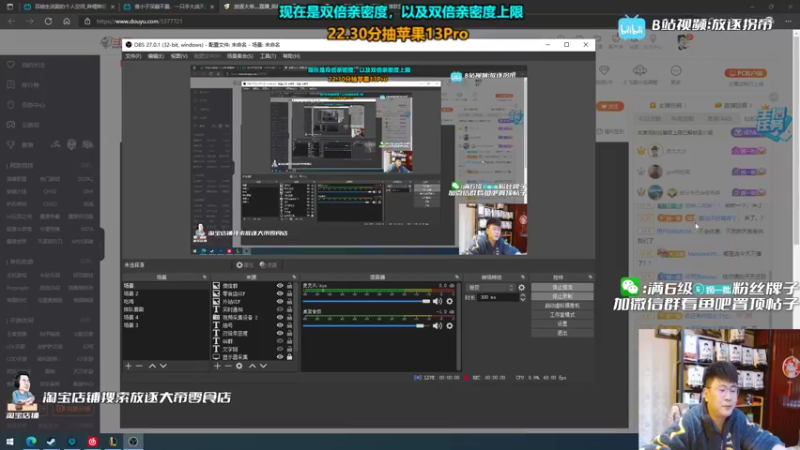The height and width of the screenshot is (450, 800).
Task: Click the 属性 button on the source toolbar
Action: (x=245, y=265)
